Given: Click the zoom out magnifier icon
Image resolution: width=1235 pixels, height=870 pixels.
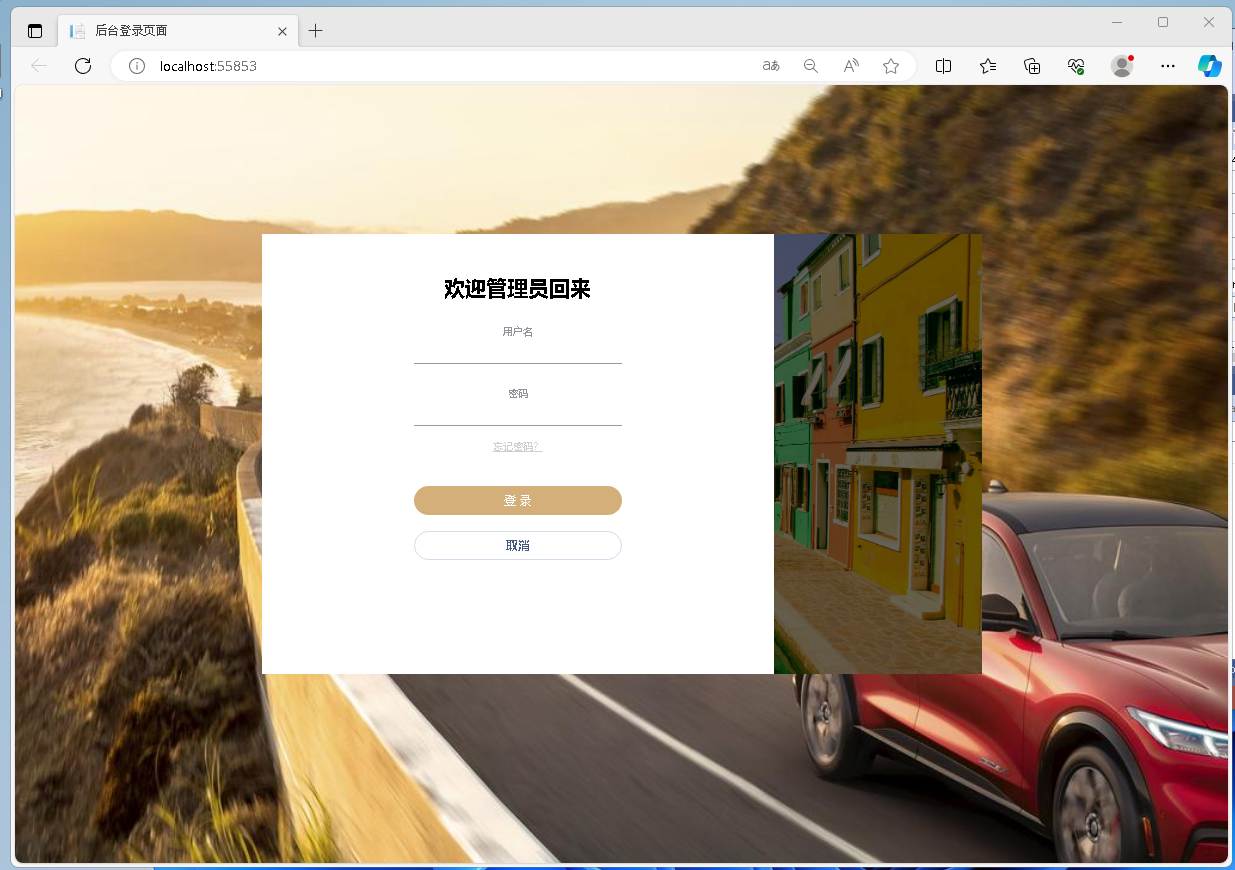Looking at the screenshot, I should [x=811, y=66].
